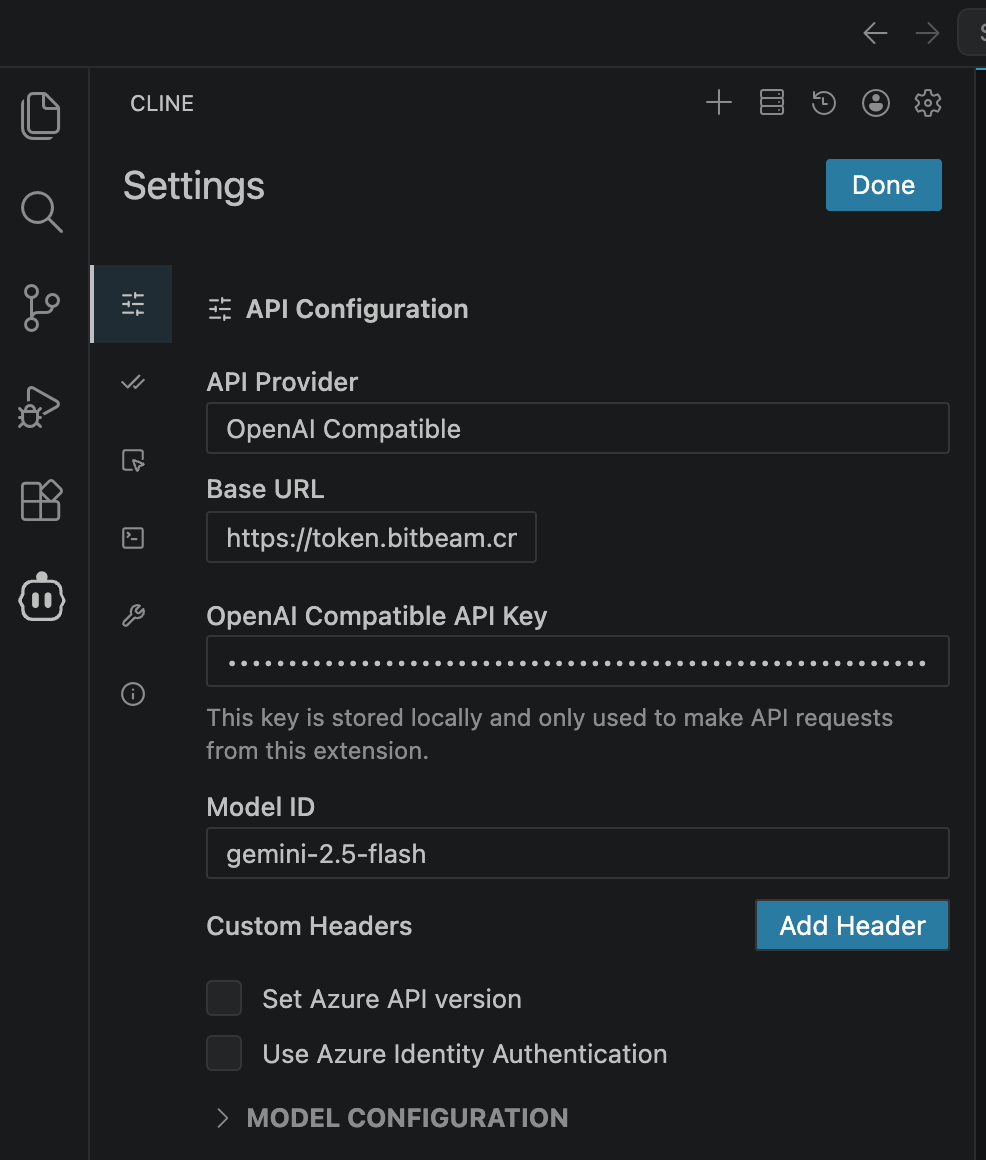
Task: Open the Explorer view in activity bar
Action: [41, 115]
